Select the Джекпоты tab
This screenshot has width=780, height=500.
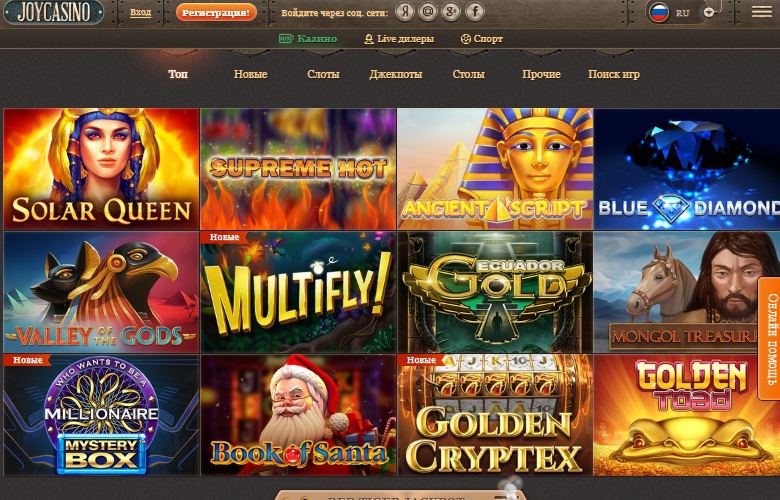click(x=396, y=74)
